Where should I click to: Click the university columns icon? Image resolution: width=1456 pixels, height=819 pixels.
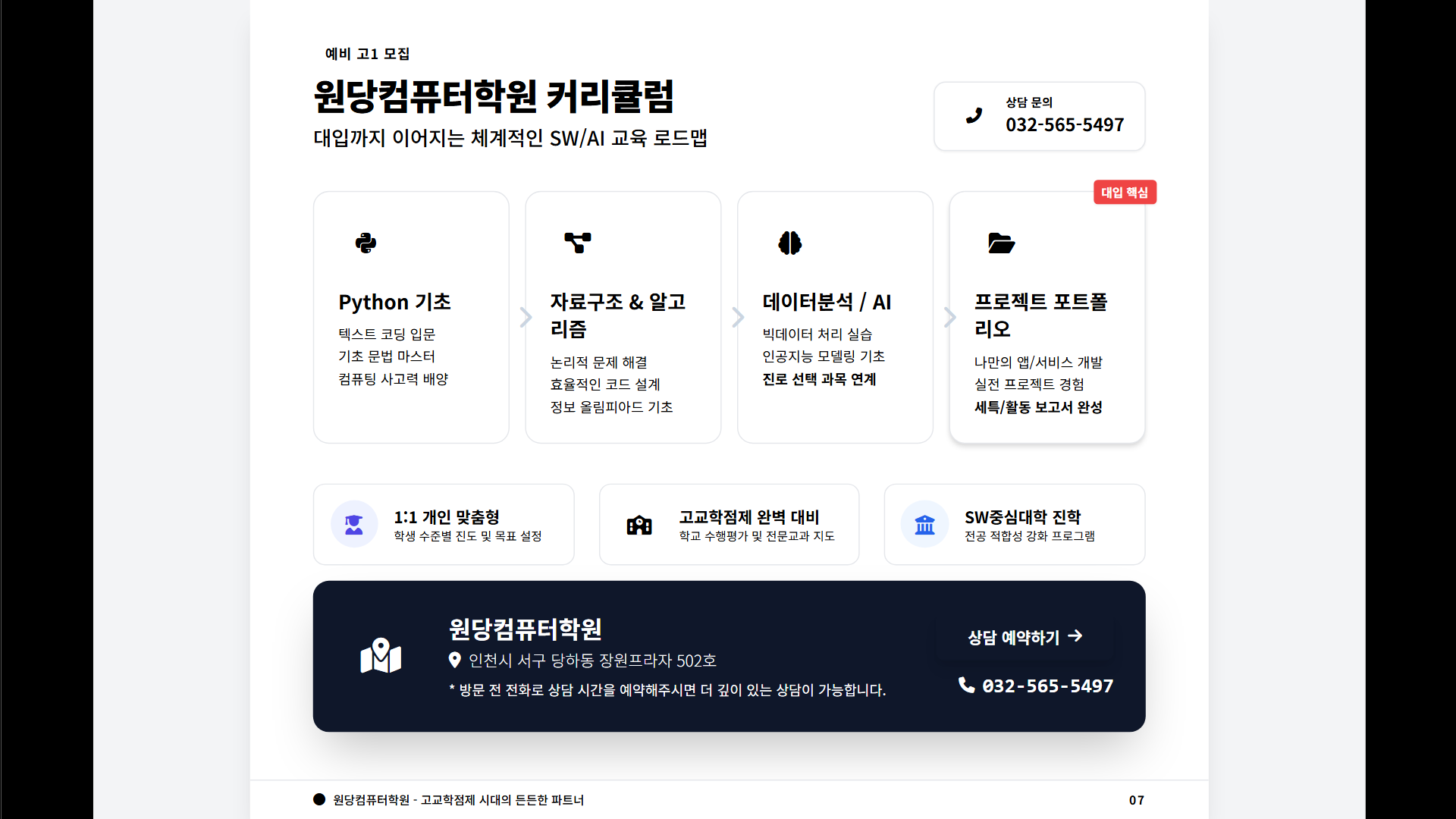[x=924, y=524]
